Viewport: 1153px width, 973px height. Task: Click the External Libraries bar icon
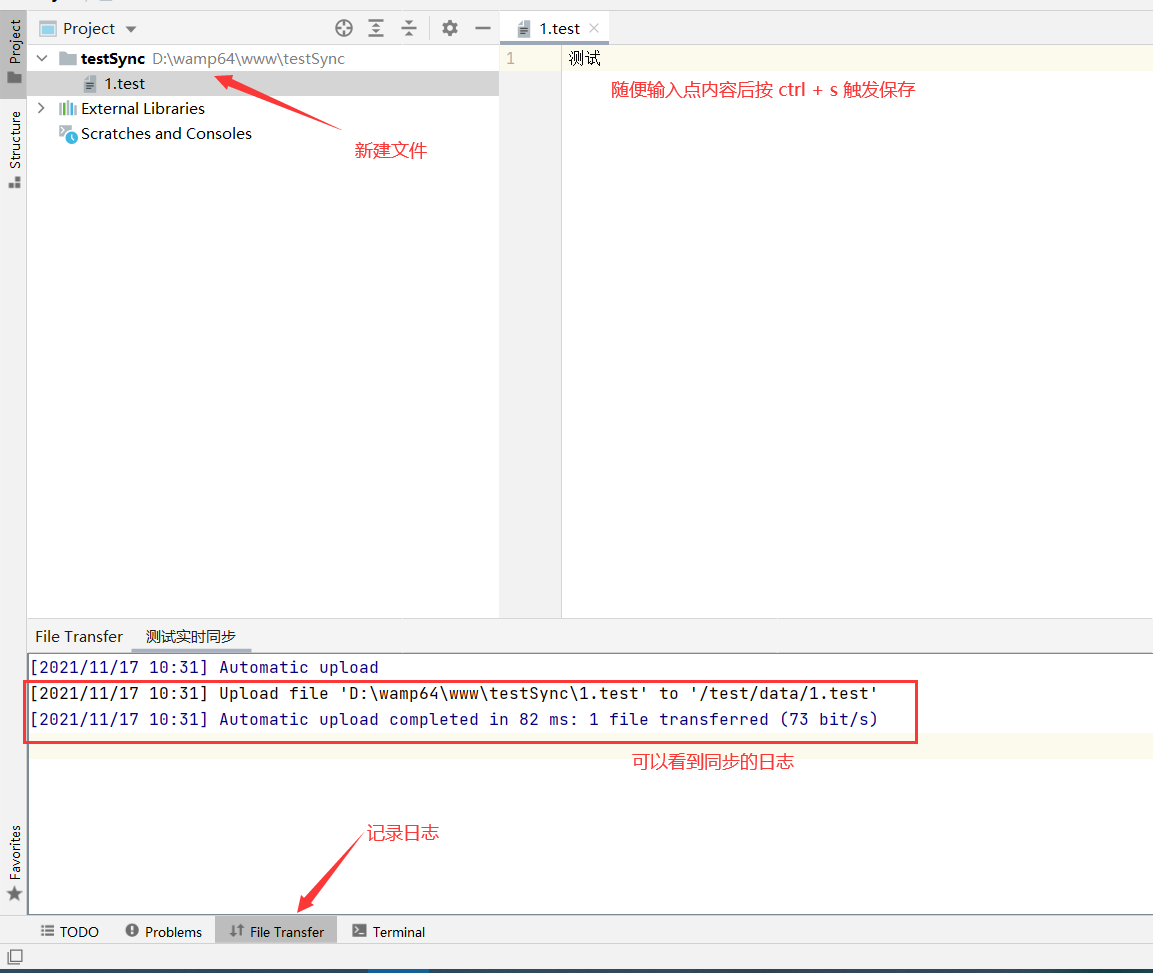click(x=68, y=109)
